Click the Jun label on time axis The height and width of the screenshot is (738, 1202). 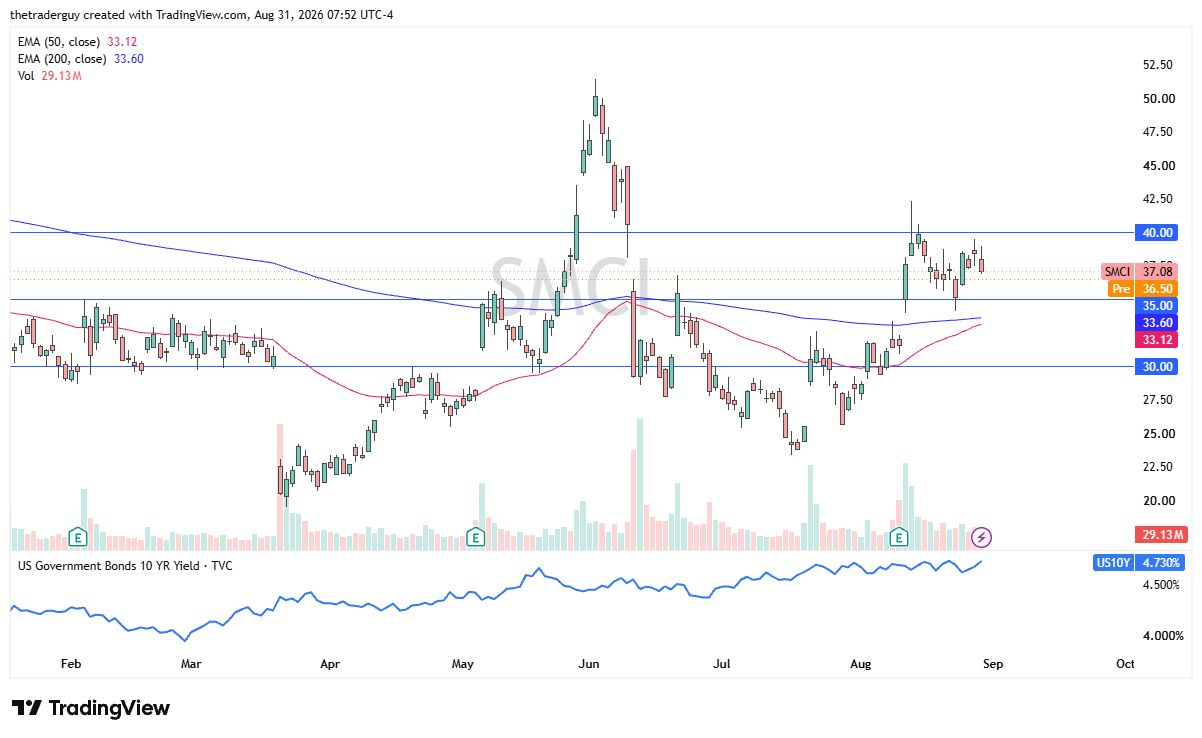pyautogui.click(x=589, y=663)
